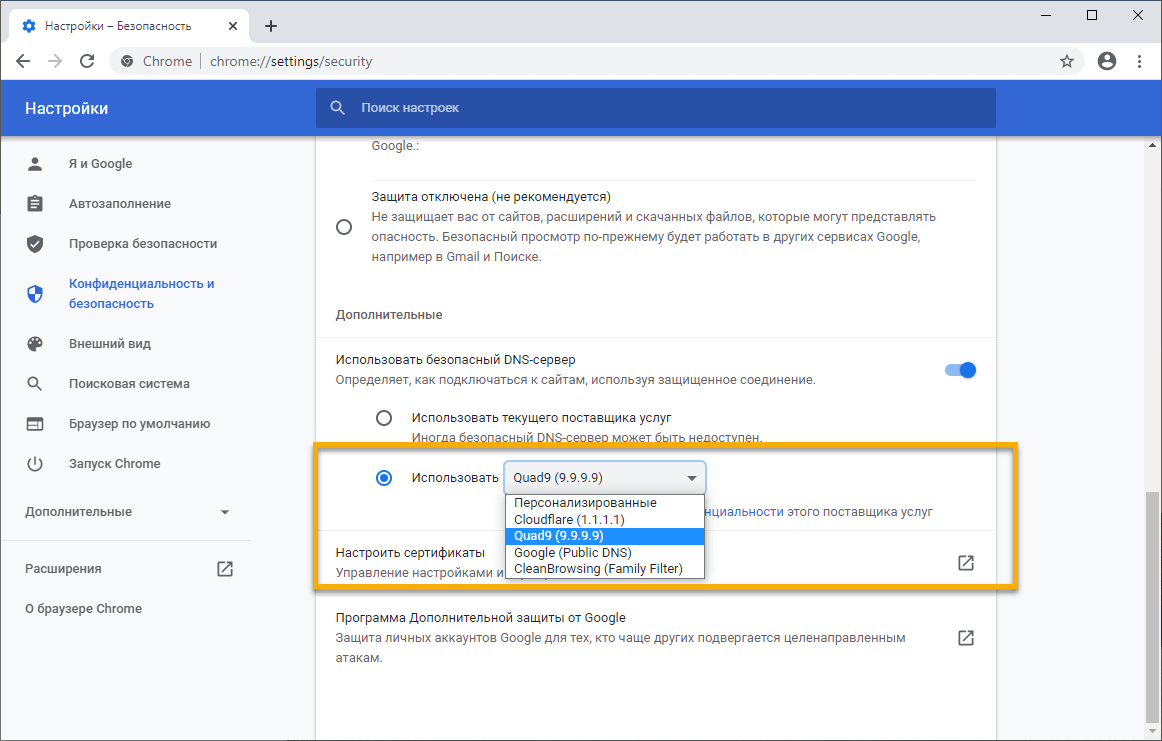Click the Chrome profile avatar icon
Viewport: 1162px width, 741px height.
tap(1106, 60)
